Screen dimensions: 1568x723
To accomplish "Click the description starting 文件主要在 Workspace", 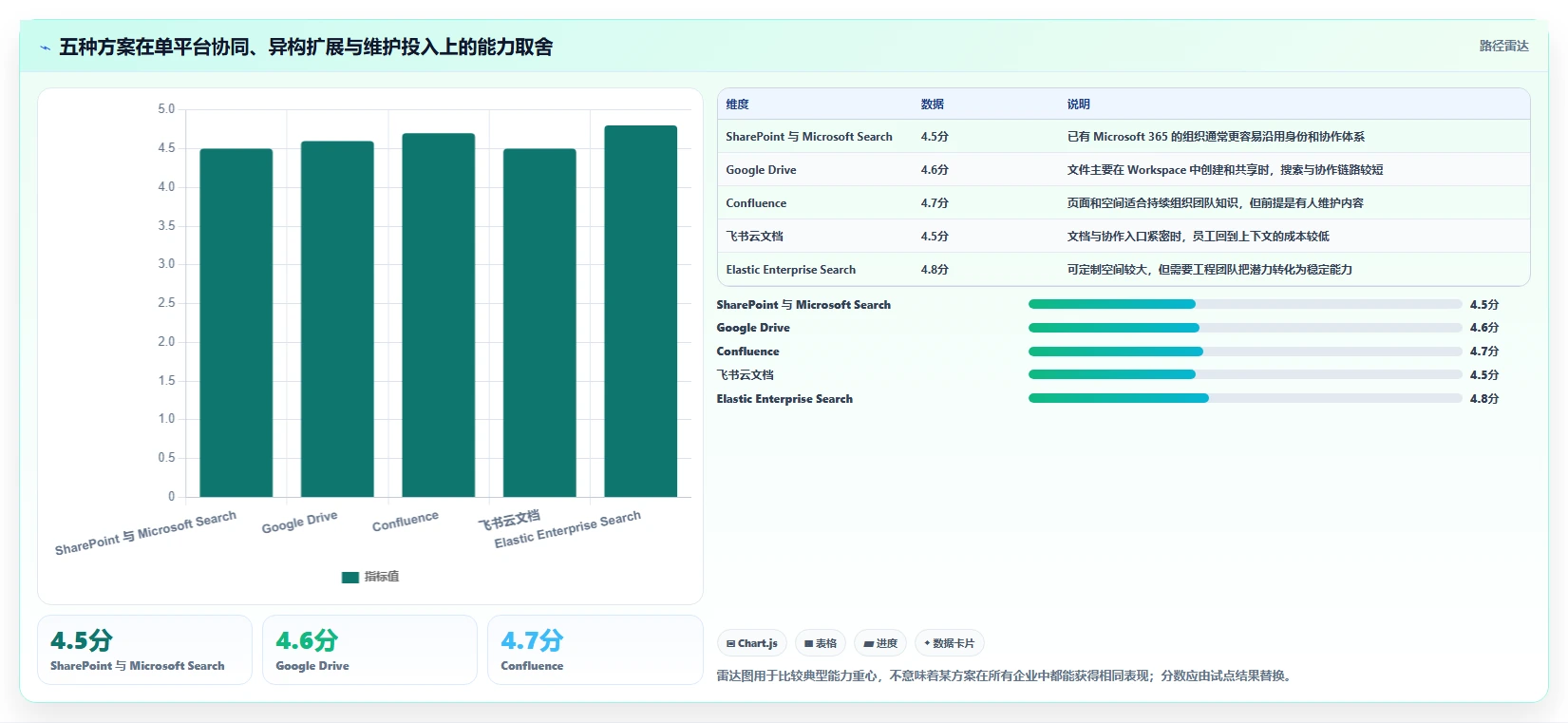I will click(1225, 170).
